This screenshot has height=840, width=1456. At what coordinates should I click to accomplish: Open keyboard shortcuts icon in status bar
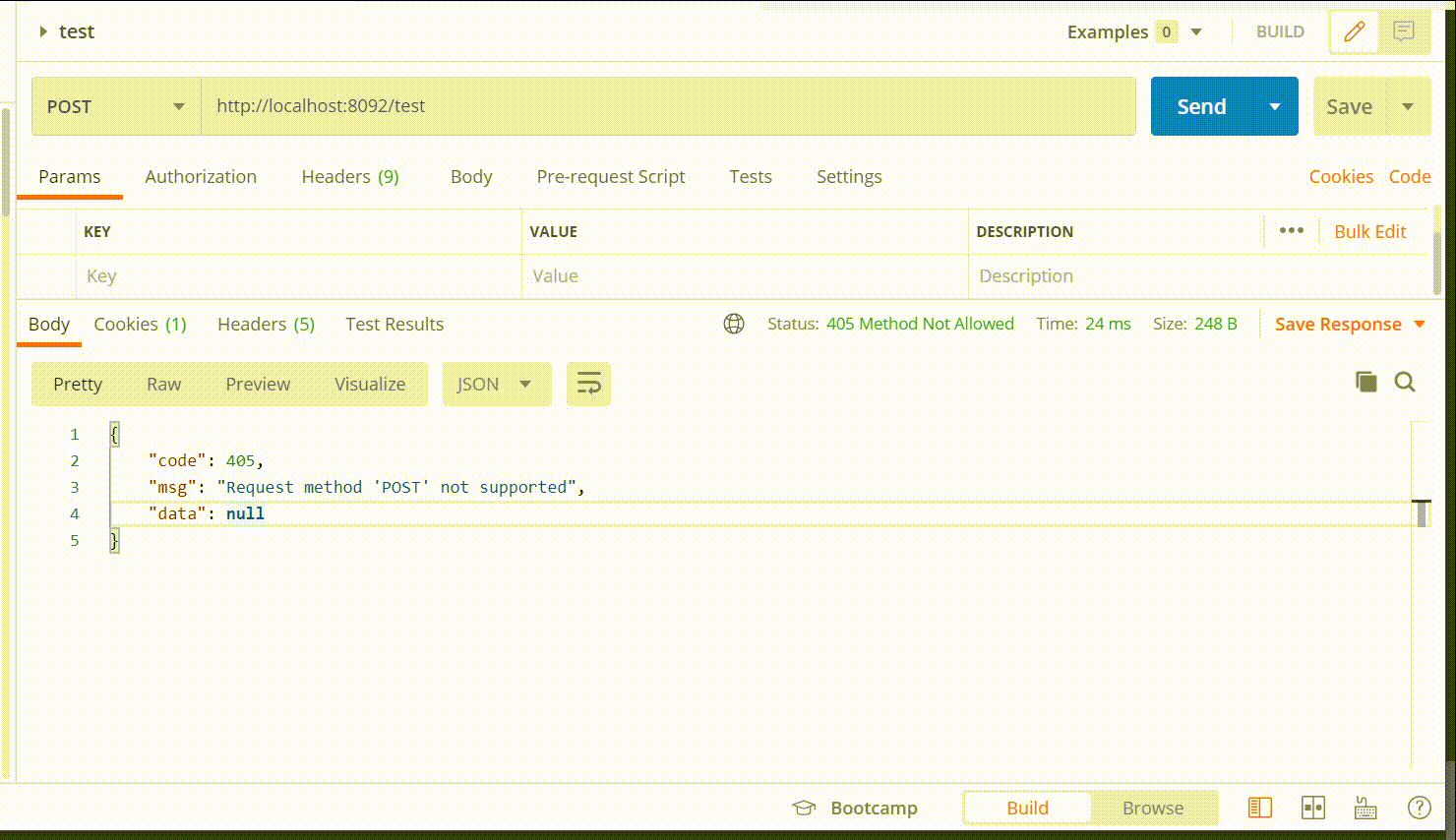coord(1365,808)
